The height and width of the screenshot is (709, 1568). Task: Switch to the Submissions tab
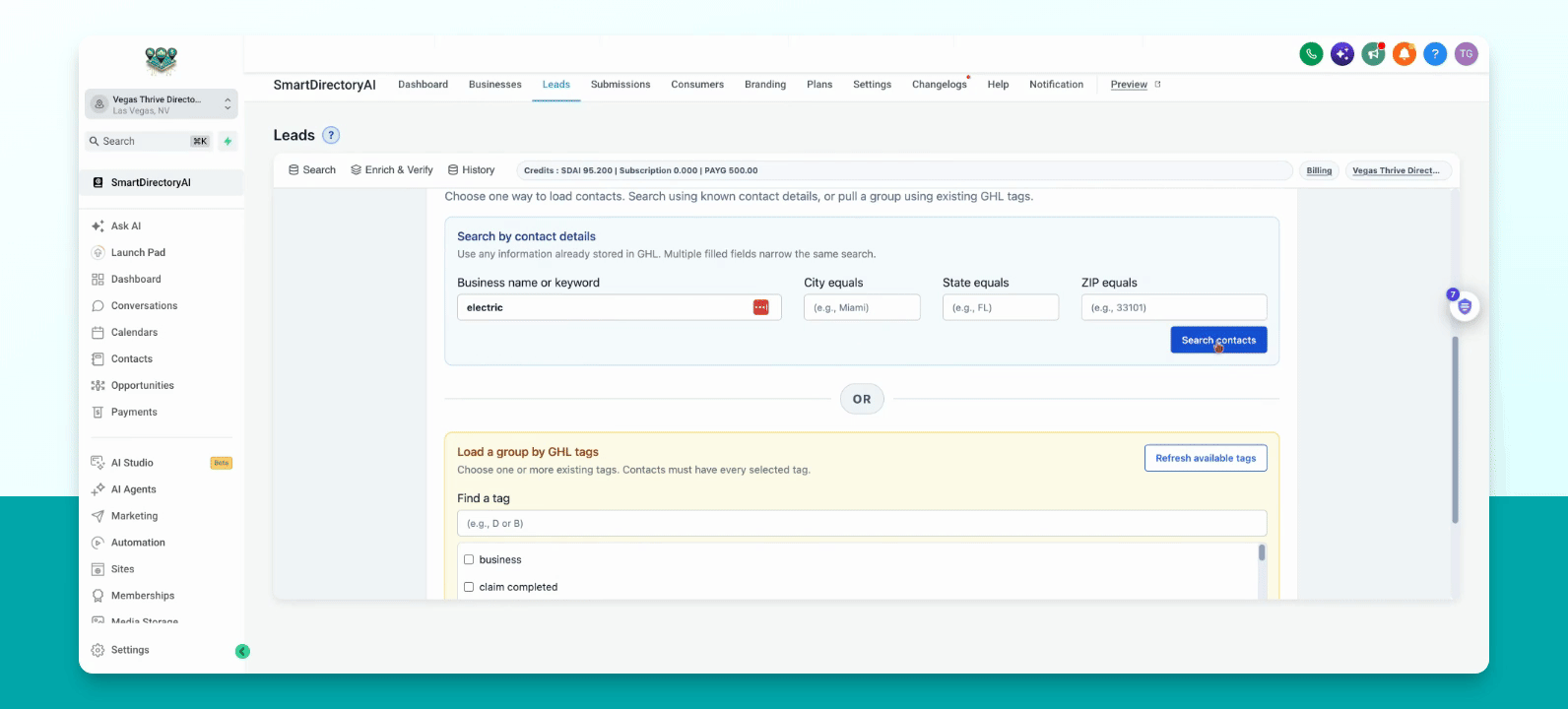(621, 85)
